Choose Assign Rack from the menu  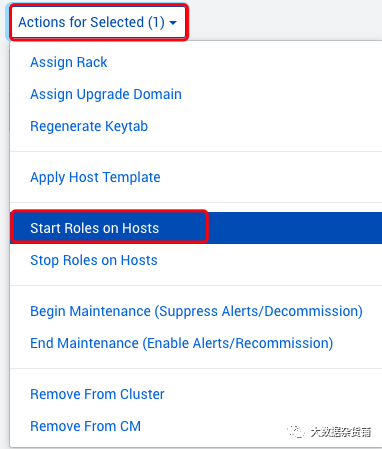click(x=69, y=62)
